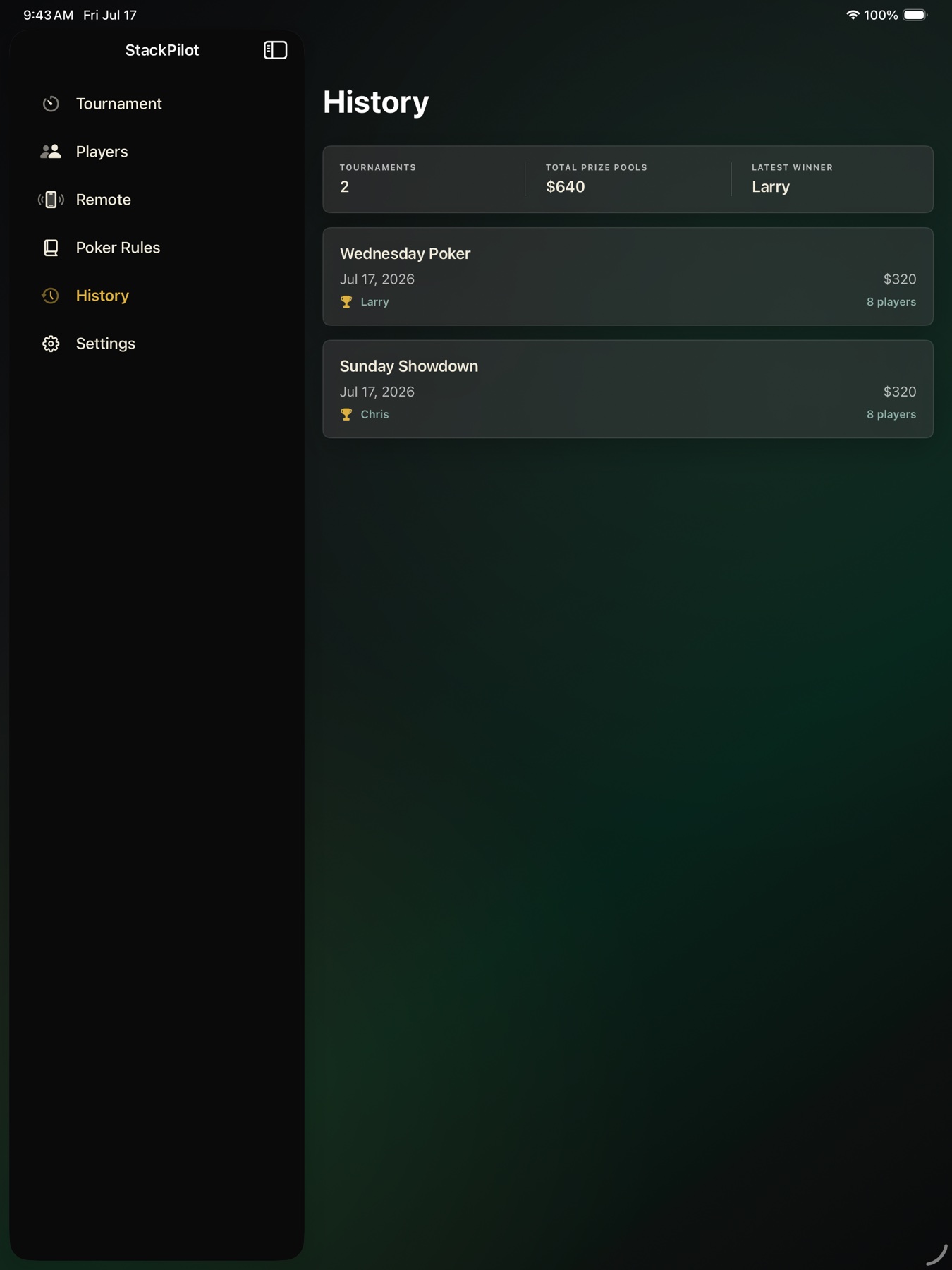Image resolution: width=952 pixels, height=1270 pixels.
Task: Toggle the sidebar panel icon
Action: tap(275, 50)
